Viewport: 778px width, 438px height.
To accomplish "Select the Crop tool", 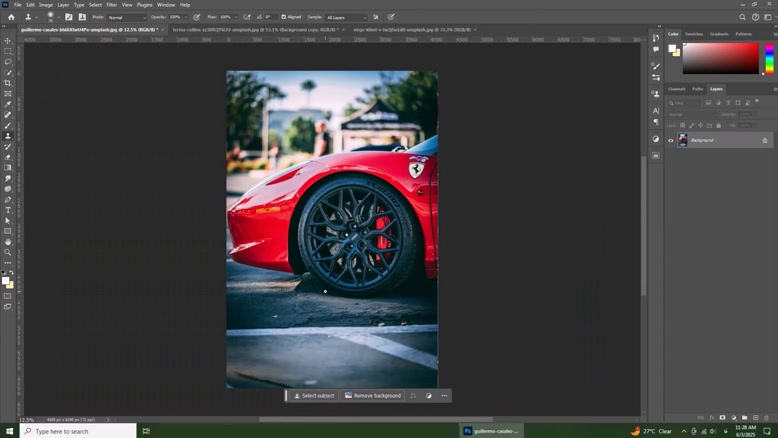I will 7,83.
